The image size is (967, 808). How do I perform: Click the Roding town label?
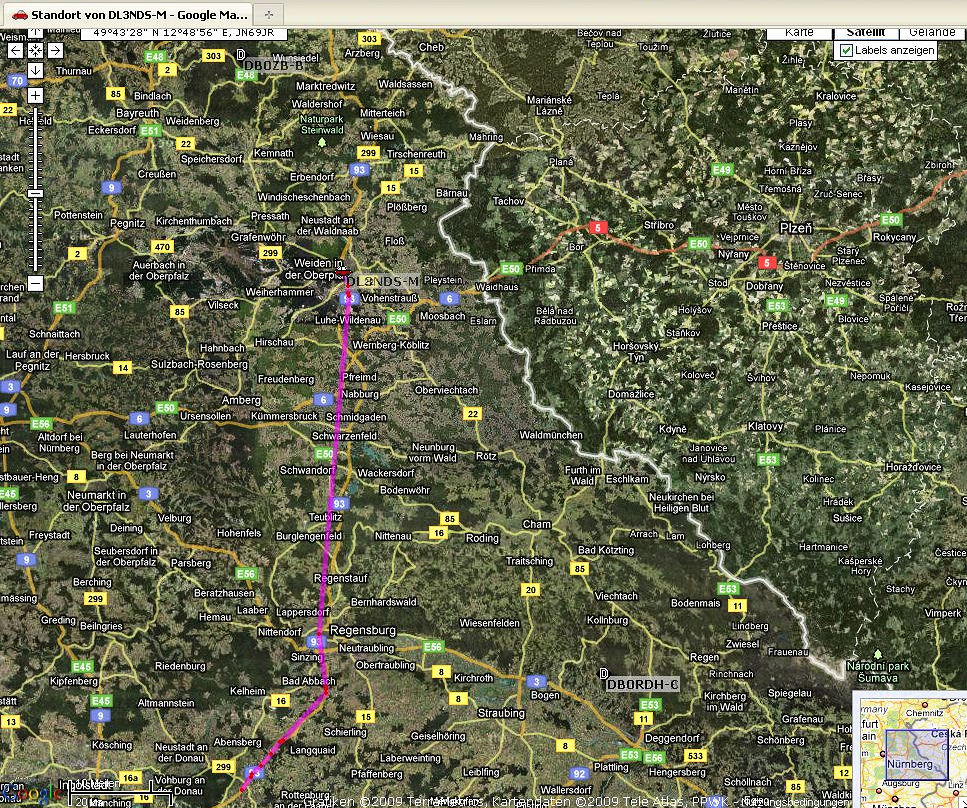pyautogui.click(x=482, y=538)
